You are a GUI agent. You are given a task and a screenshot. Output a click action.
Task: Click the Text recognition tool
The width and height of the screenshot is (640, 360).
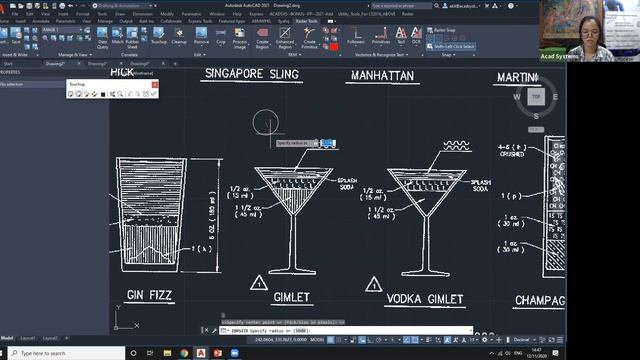pos(401,36)
